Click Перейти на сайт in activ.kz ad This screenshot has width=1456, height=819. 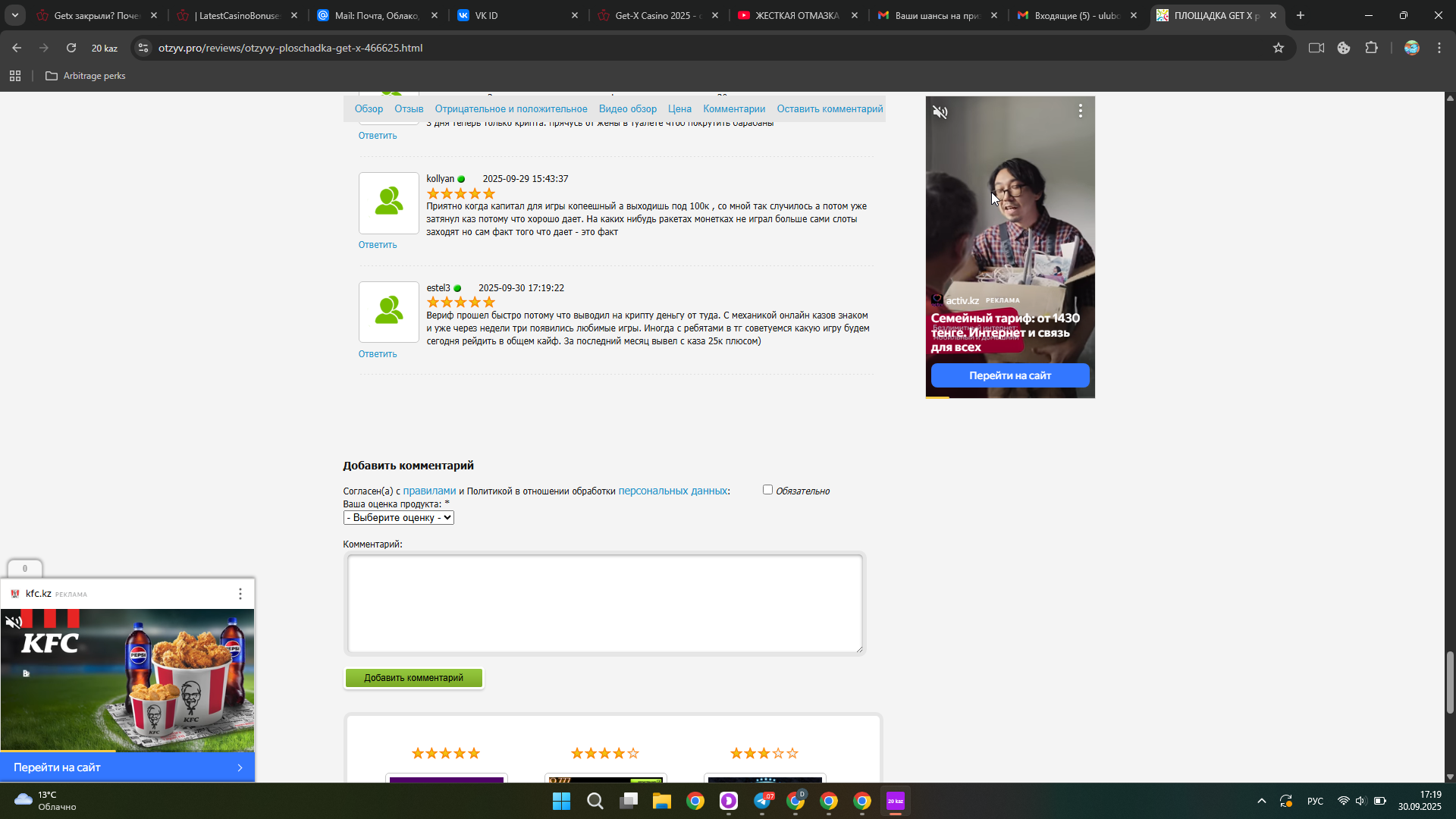(1010, 375)
